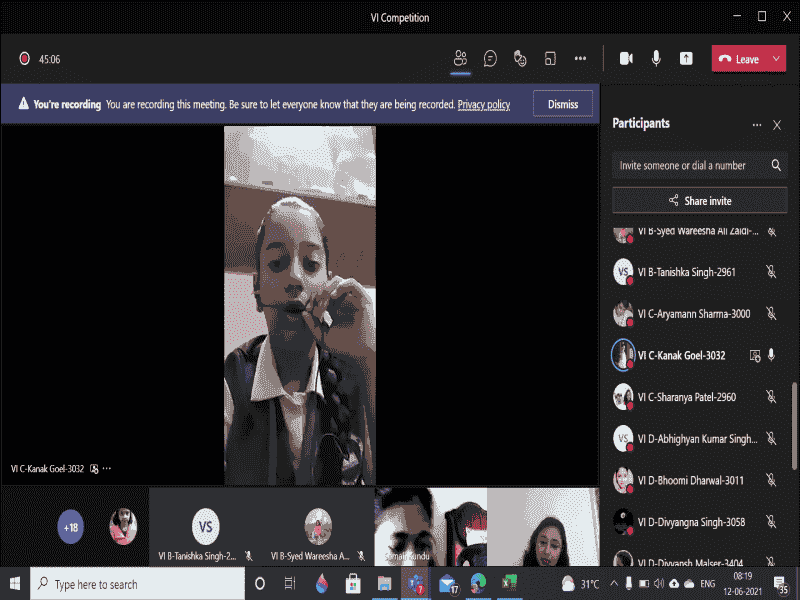This screenshot has width=800, height=600.
Task: Toggle the microphone mute button
Action: [x=656, y=59]
